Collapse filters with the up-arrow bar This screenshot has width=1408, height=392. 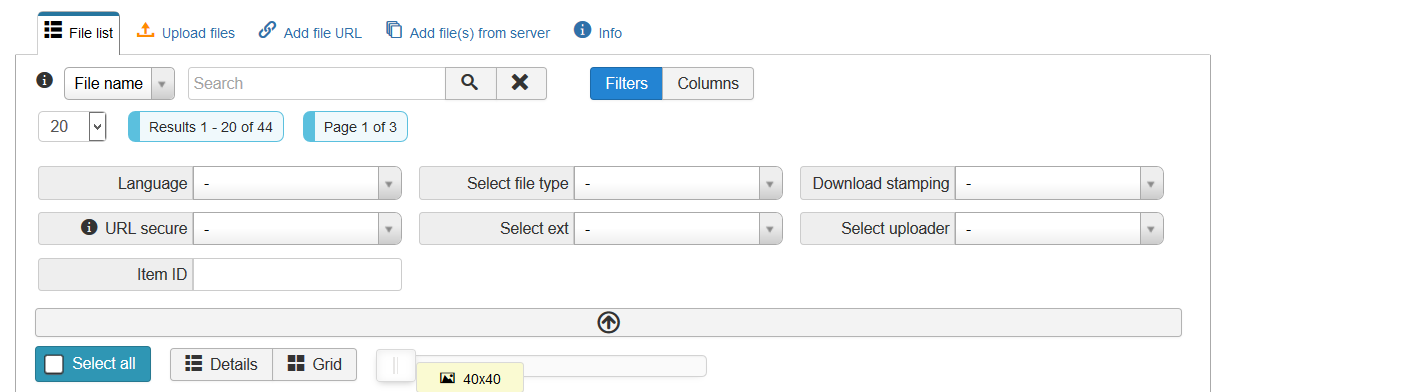[x=608, y=322]
